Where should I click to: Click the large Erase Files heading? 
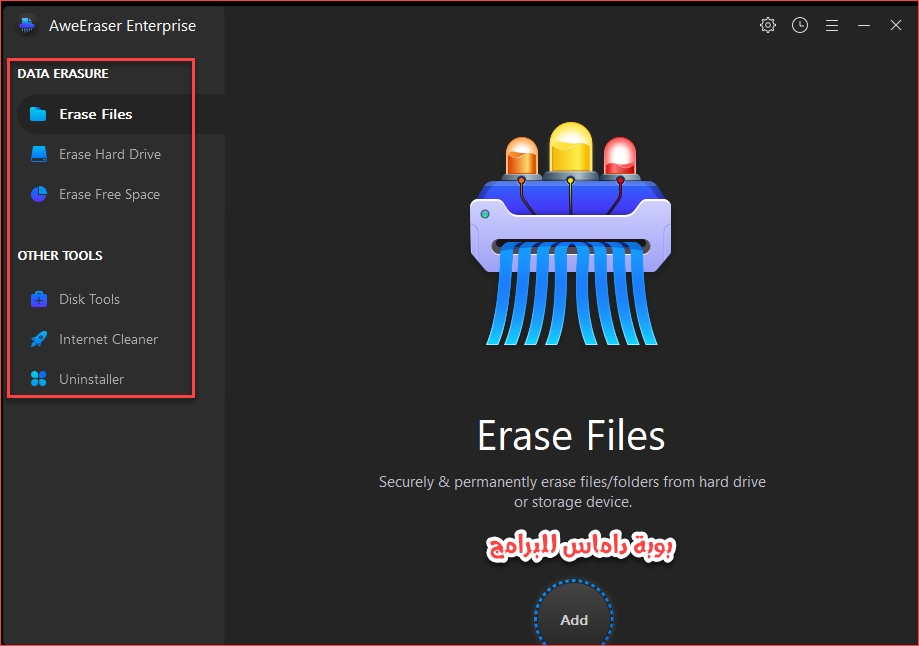[571, 436]
